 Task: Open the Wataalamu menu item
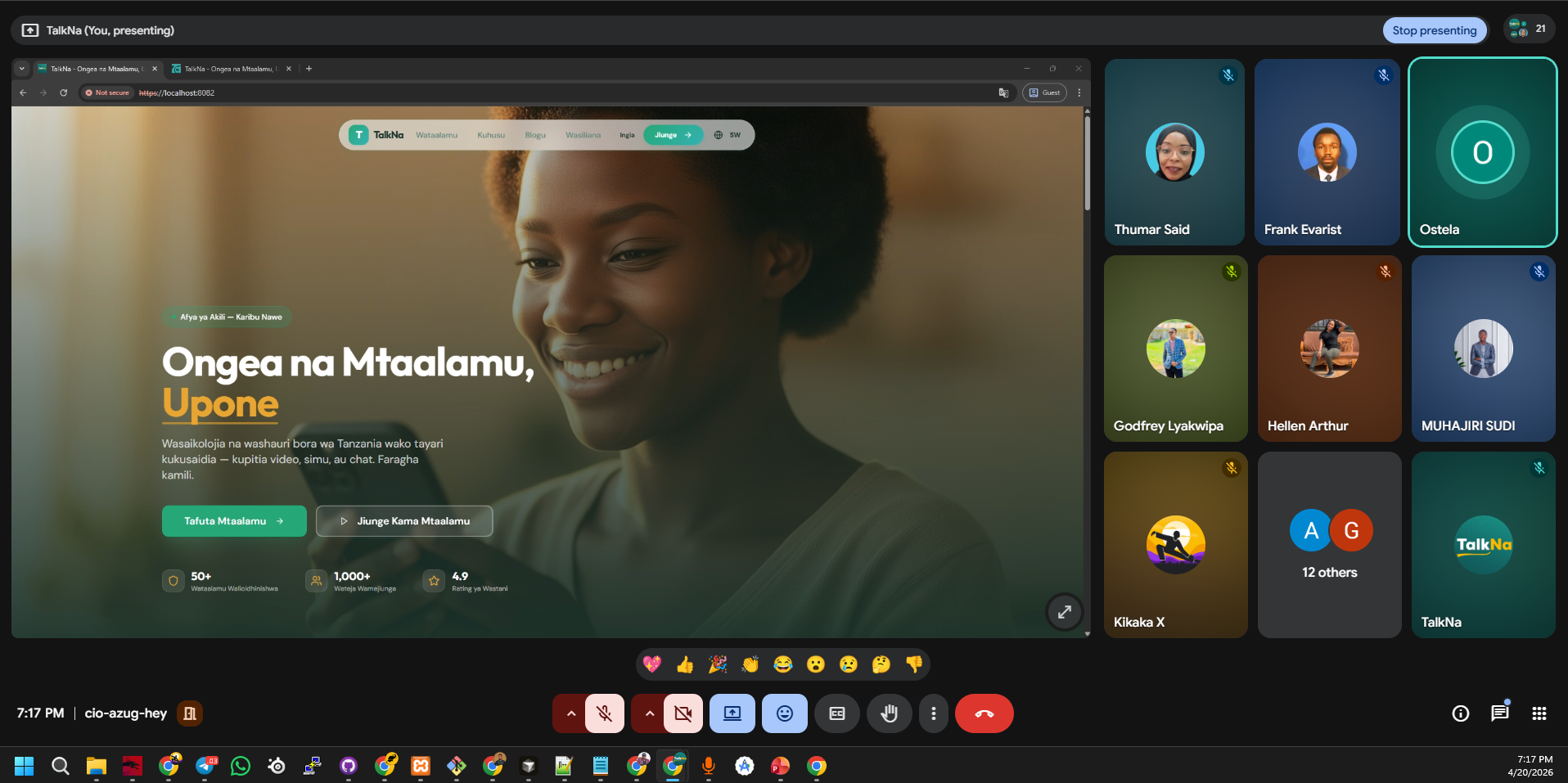(436, 135)
